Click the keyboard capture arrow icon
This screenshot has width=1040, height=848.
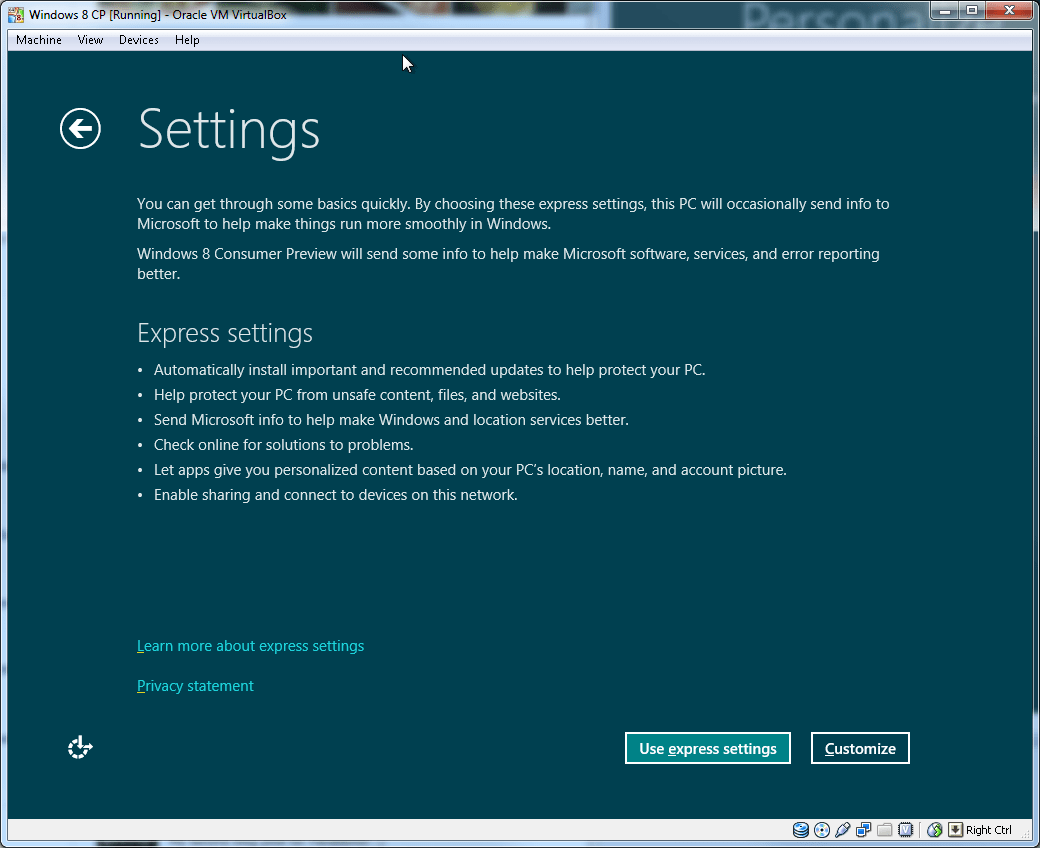point(955,830)
